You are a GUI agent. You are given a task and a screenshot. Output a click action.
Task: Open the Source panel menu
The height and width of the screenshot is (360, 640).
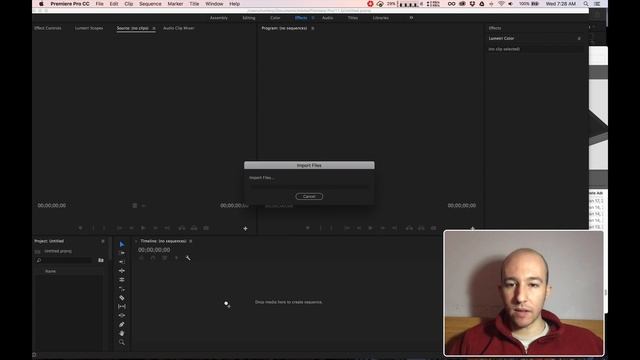(154, 28)
